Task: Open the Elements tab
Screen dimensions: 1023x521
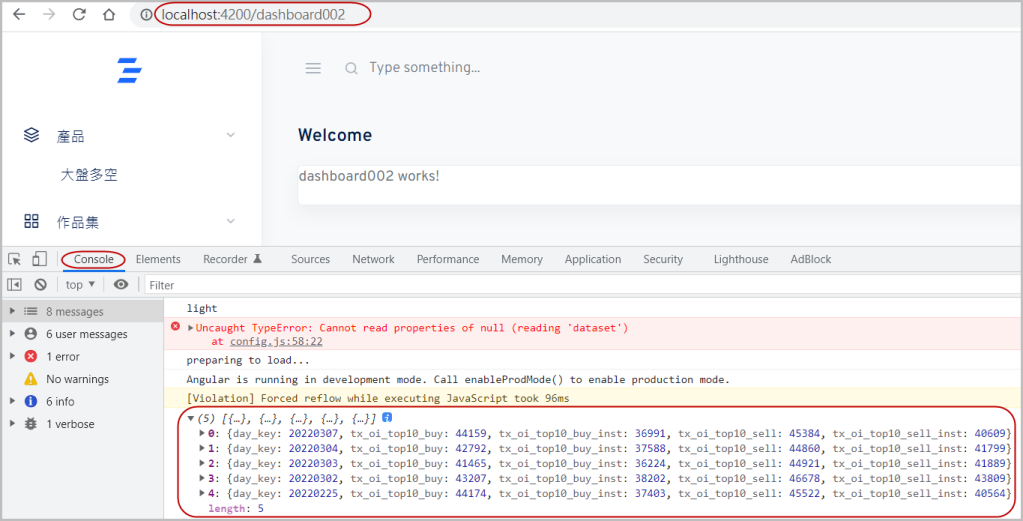Action: pyautogui.click(x=158, y=259)
